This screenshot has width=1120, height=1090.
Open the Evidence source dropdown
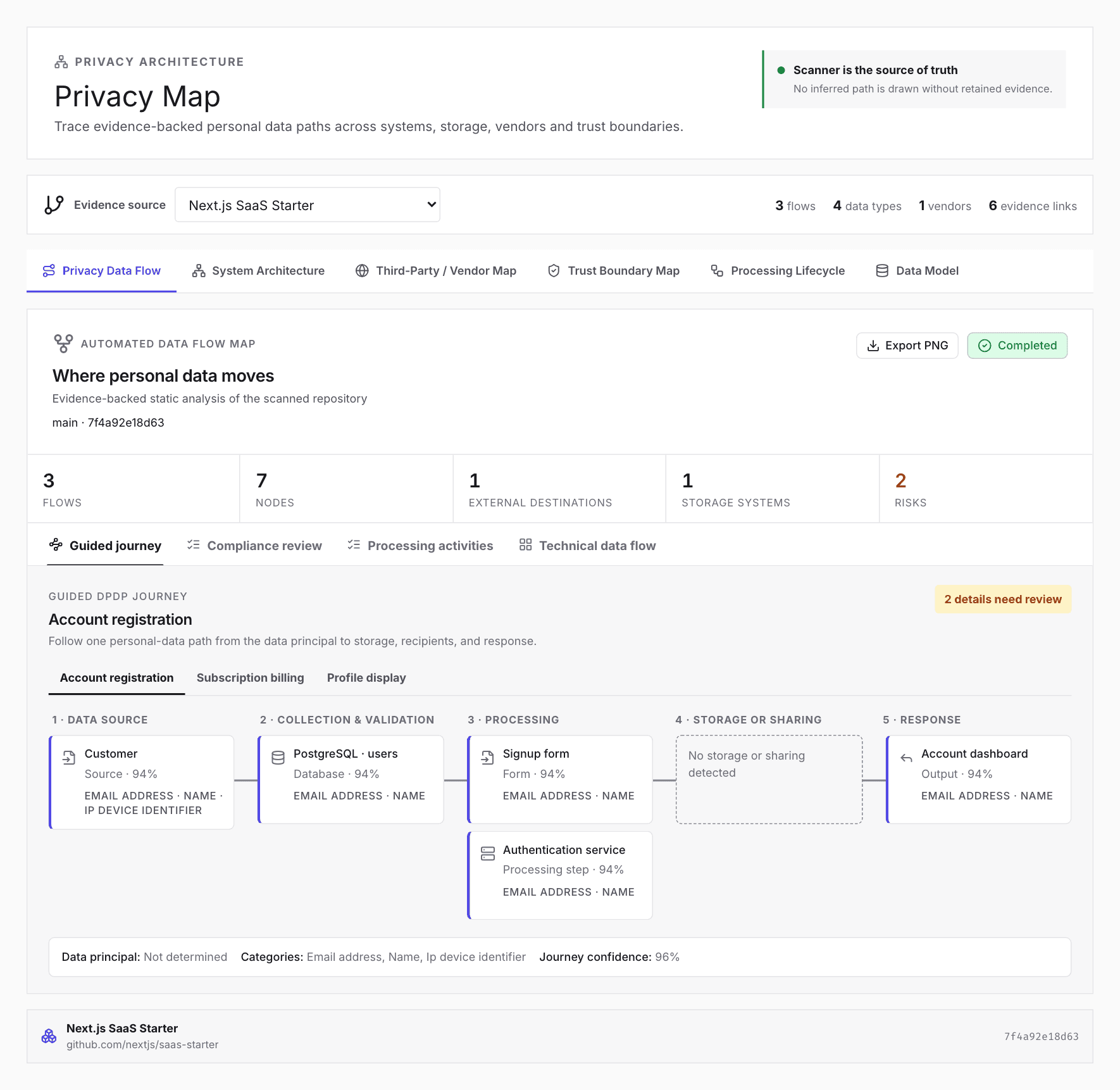pos(308,204)
